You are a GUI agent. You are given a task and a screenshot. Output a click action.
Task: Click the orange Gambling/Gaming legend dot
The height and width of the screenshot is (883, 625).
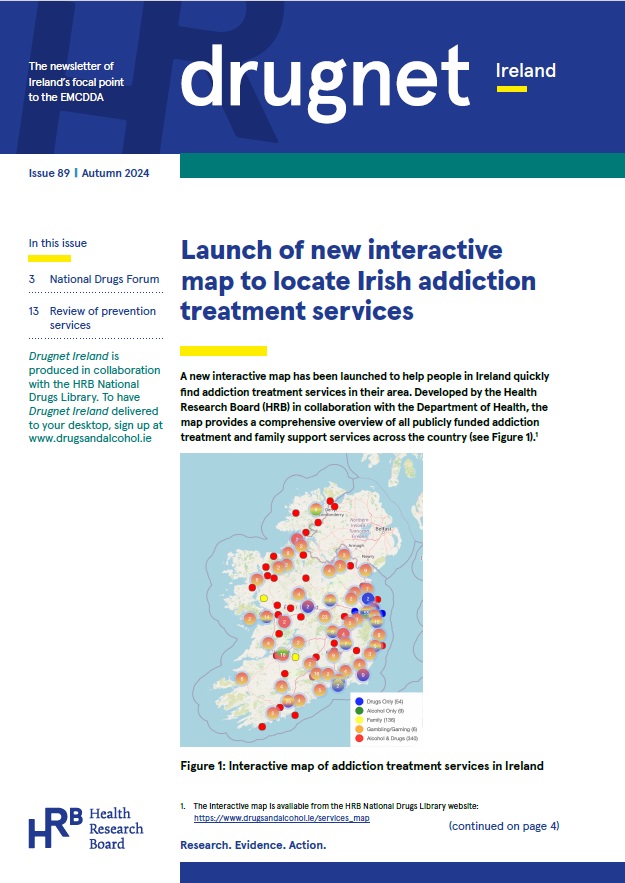tap(359, 729)
